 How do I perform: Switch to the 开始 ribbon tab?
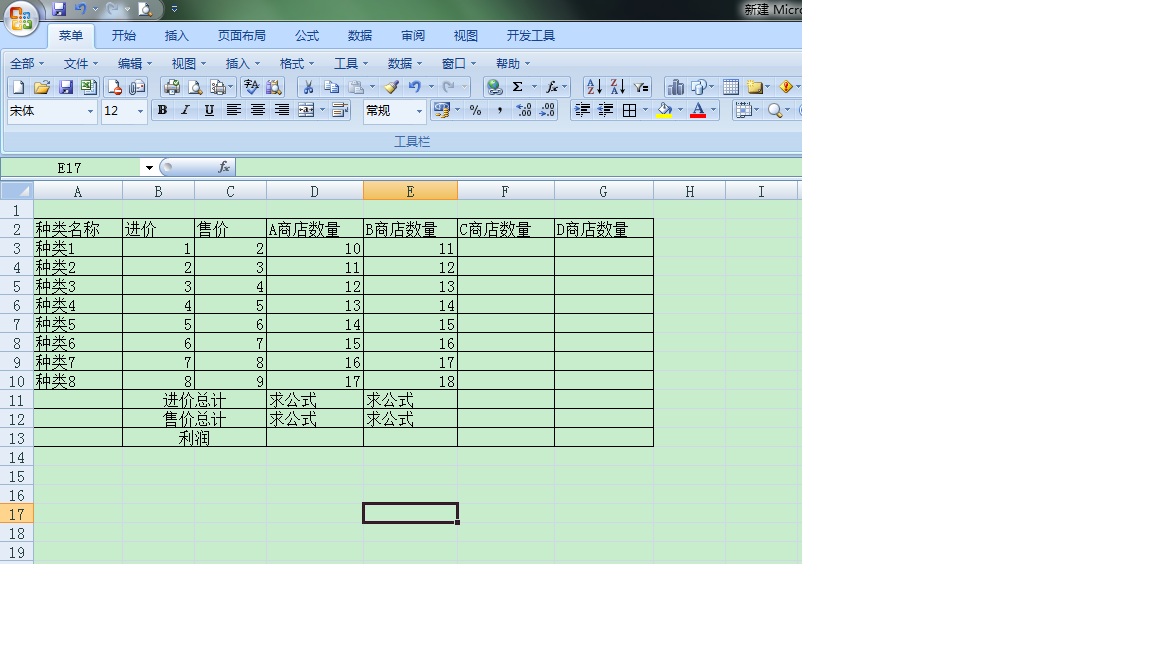click(x=123, y=35)
